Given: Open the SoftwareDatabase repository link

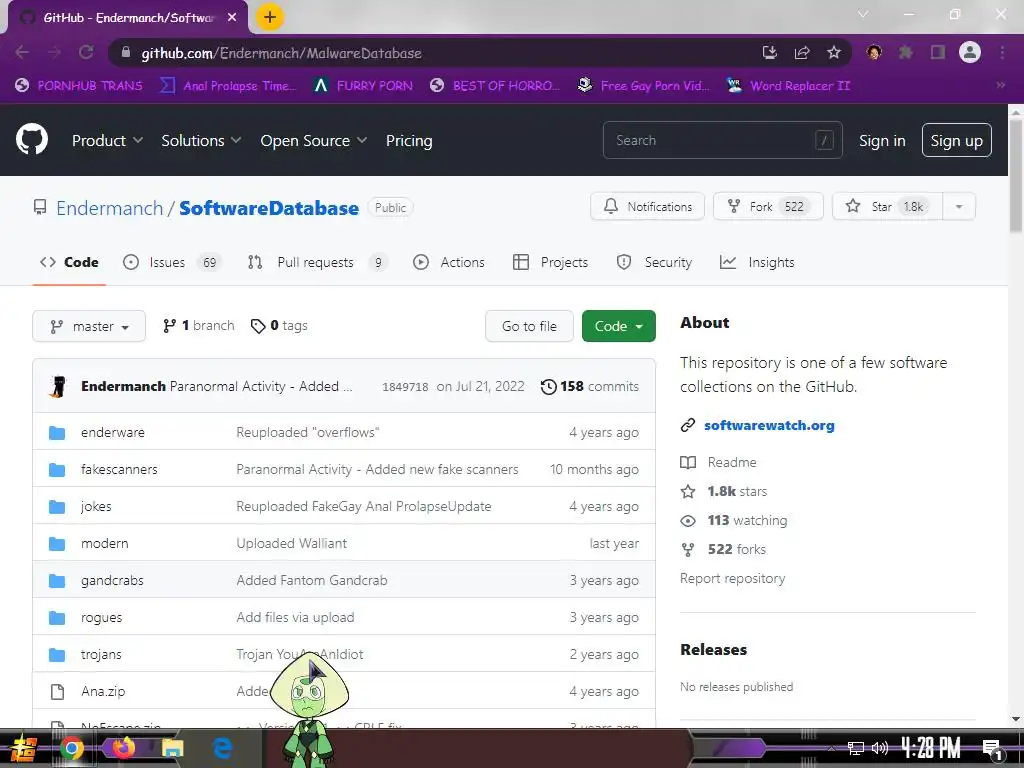Looking at the screenshot, I should coord(268,208).
